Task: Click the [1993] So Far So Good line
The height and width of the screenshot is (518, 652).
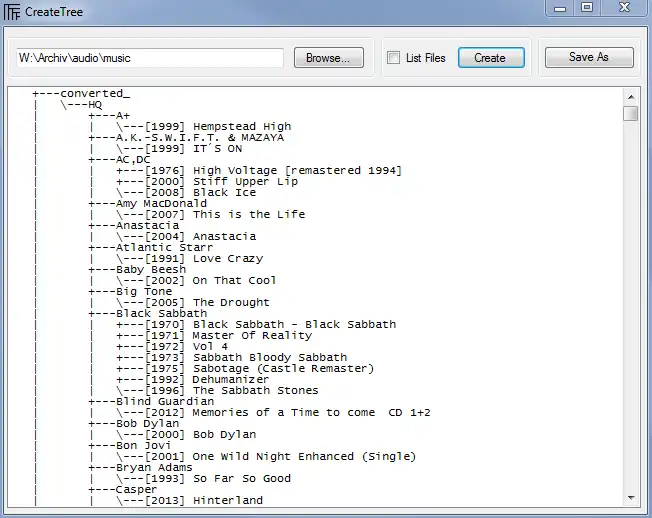Action: pos(204,479)
